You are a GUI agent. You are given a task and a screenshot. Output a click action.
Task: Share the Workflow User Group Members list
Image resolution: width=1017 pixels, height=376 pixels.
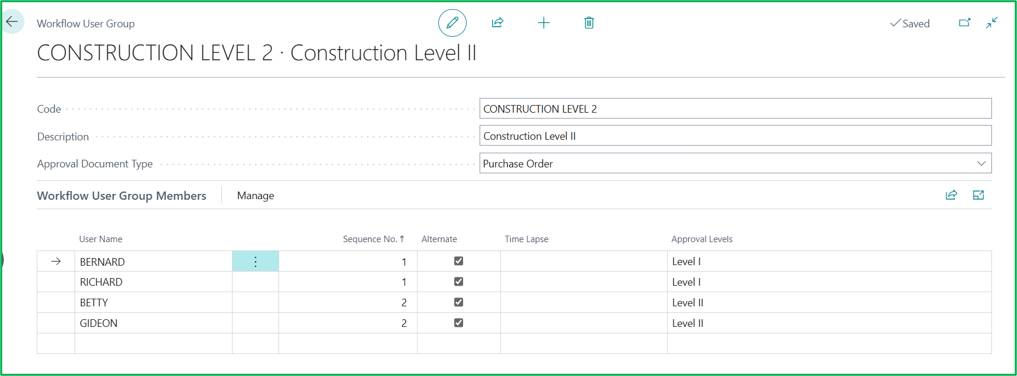click(951, 195)
